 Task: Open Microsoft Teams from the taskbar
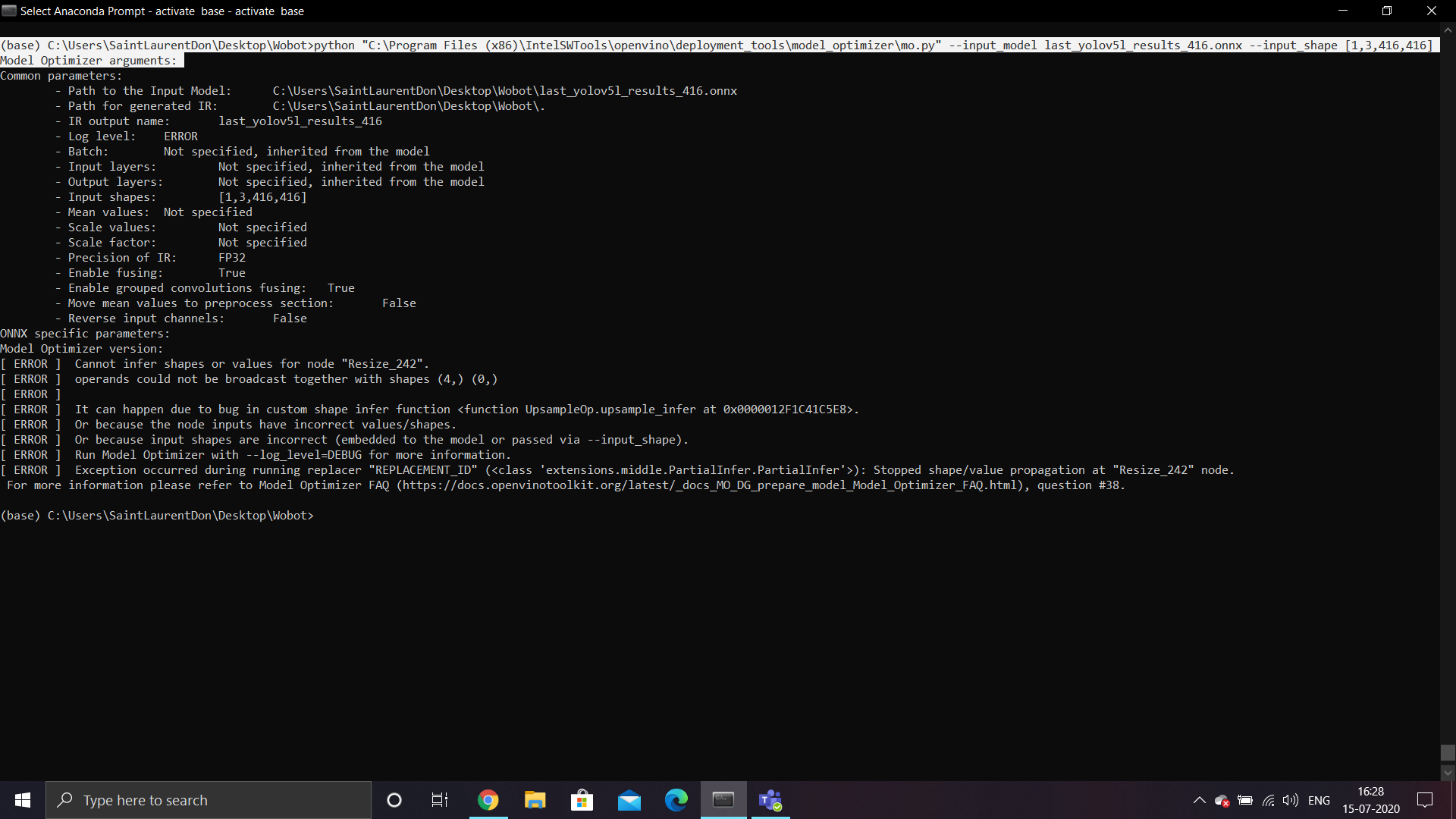(x=770, y=800)
